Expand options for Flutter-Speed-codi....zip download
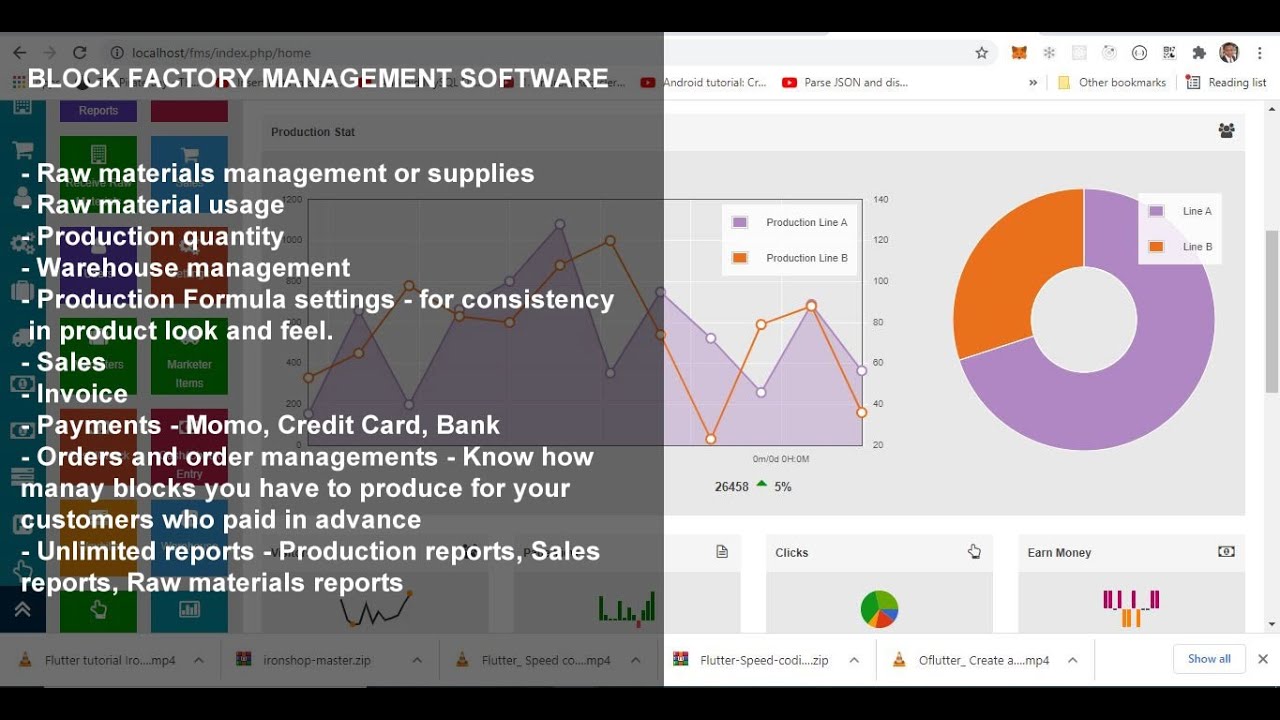The width and height of the screenshot is (1280, 720). click(854, 660)
